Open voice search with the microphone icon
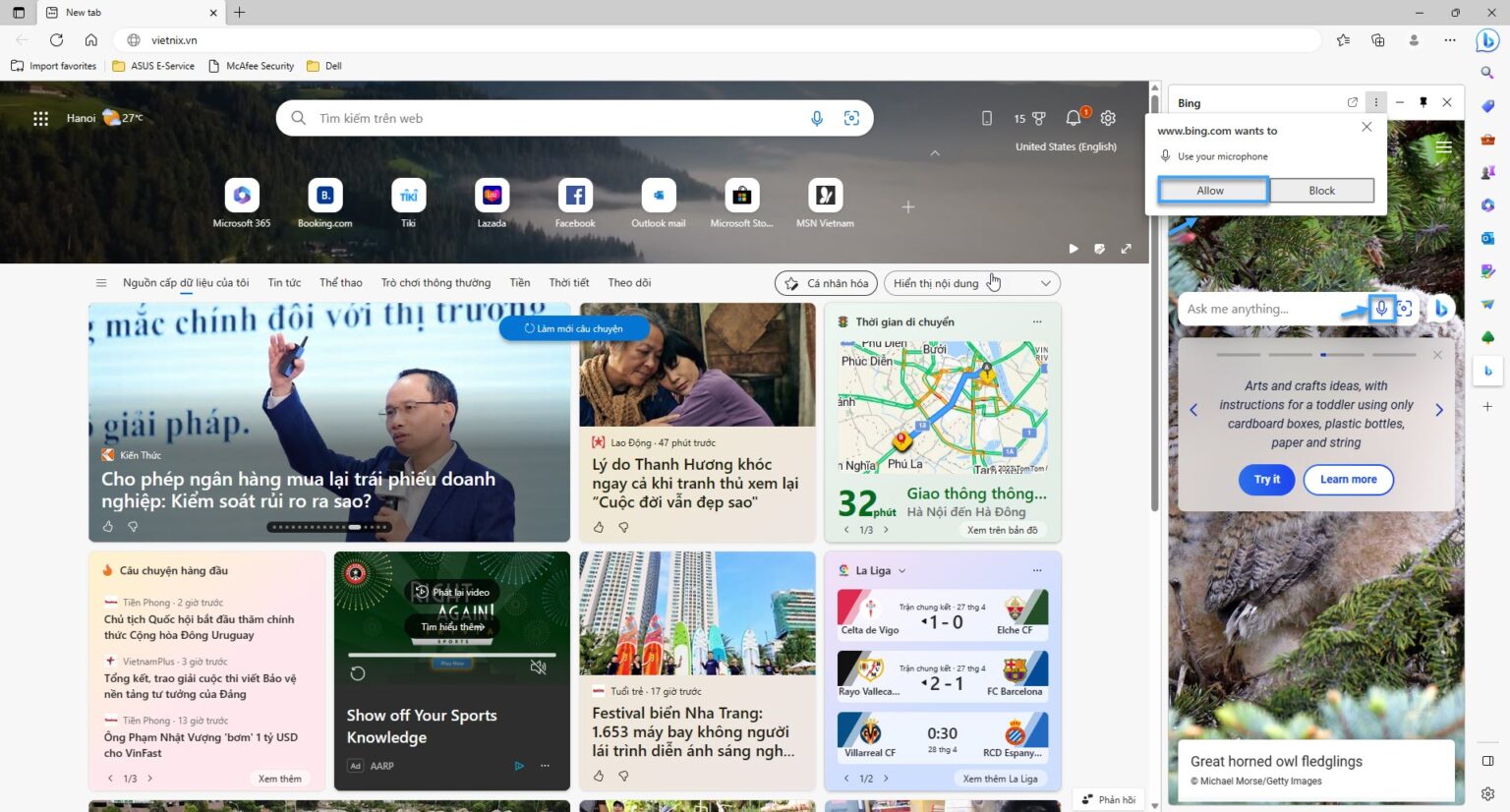This screenshot has height=812, width=1510. (x=817, y=118)
